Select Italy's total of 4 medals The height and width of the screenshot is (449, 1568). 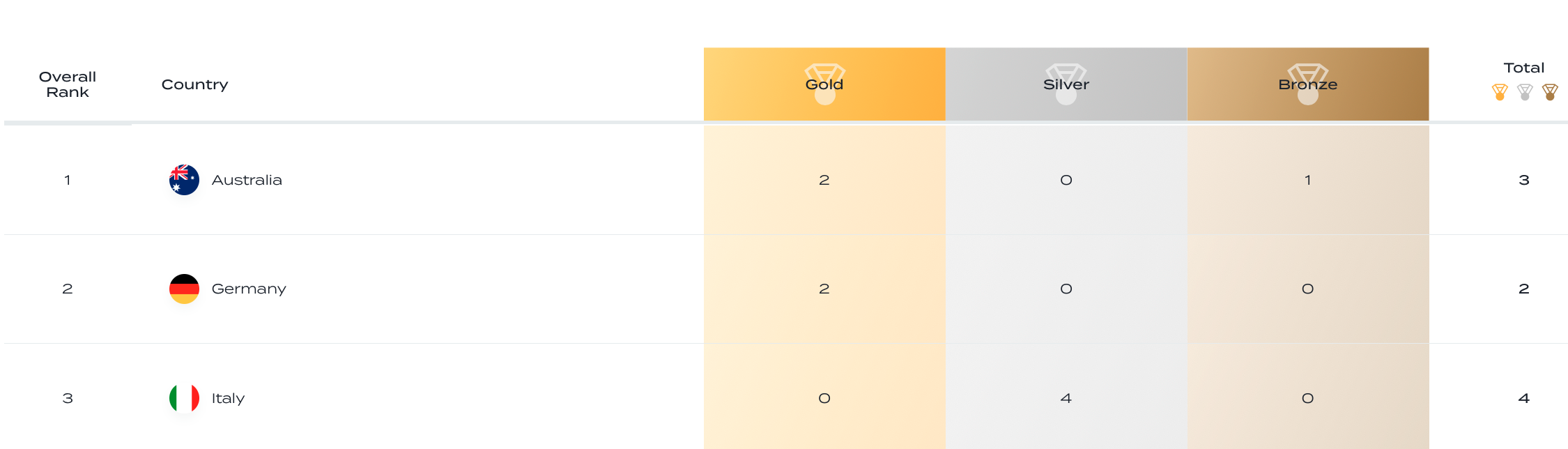pos(1524,398)
